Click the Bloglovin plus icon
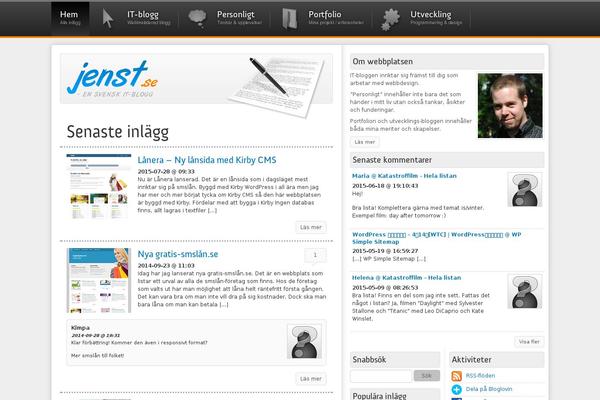Viewport: 600px width, 400px height. coord(457,389)
